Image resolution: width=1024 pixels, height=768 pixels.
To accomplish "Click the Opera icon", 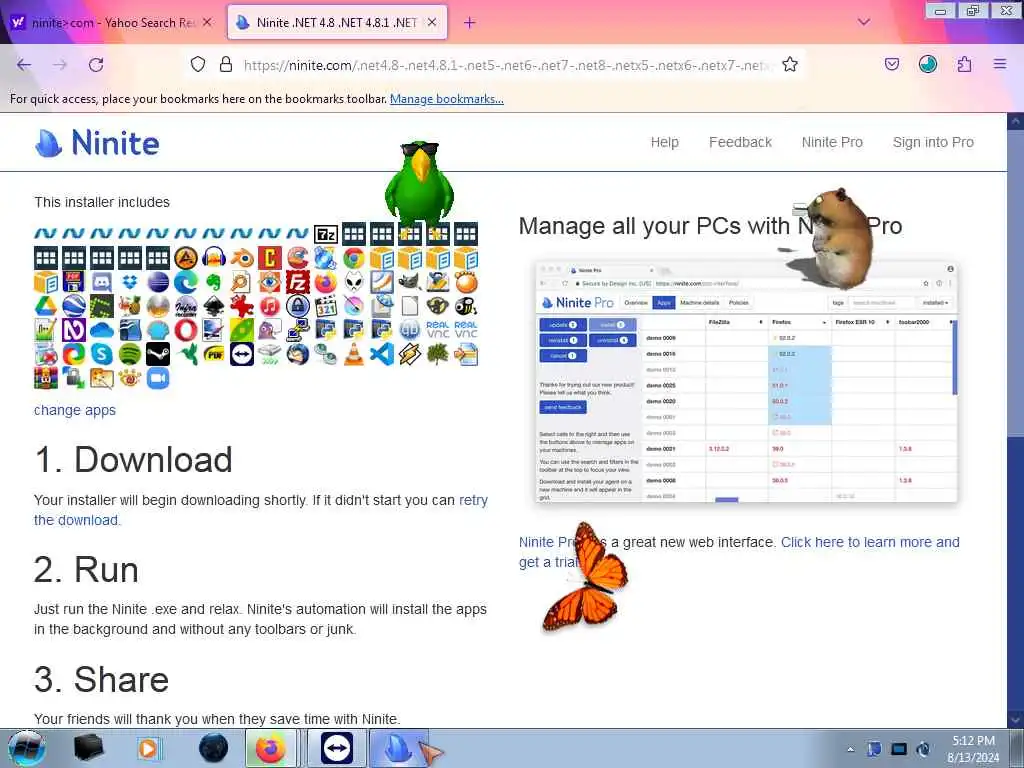I will [185, 330].
